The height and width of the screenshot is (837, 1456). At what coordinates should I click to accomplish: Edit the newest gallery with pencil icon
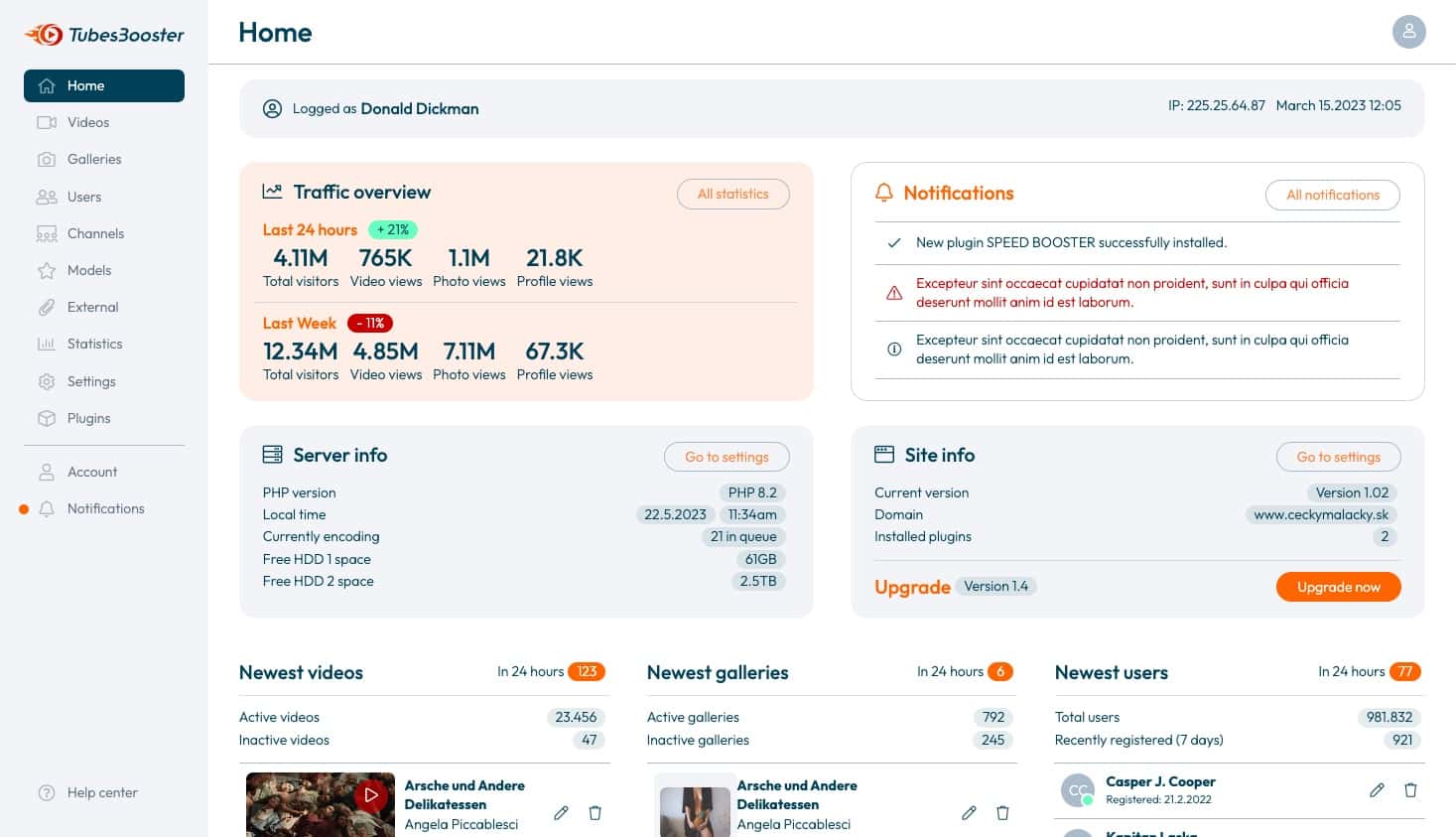(x=969, y=812)
